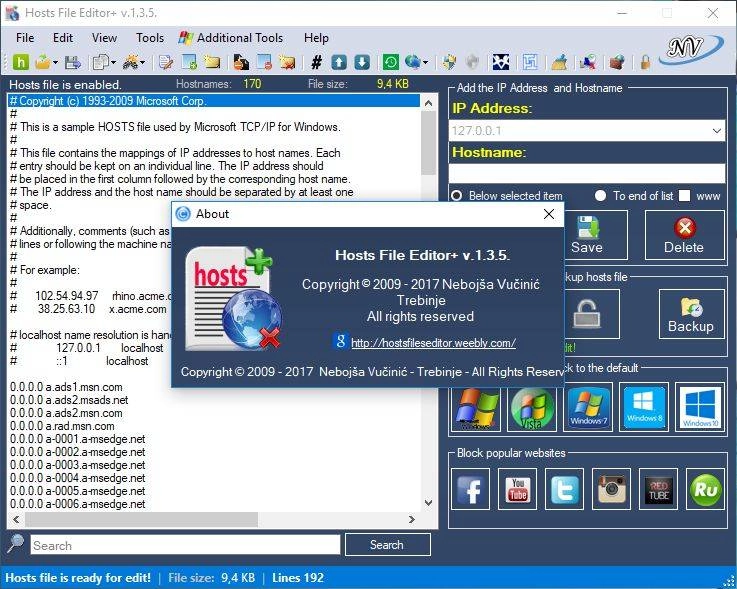The width and height of the screenshot is (737, 589).
Task: Click the yellow folder with sparkle icon
Action: coord(212,62)
